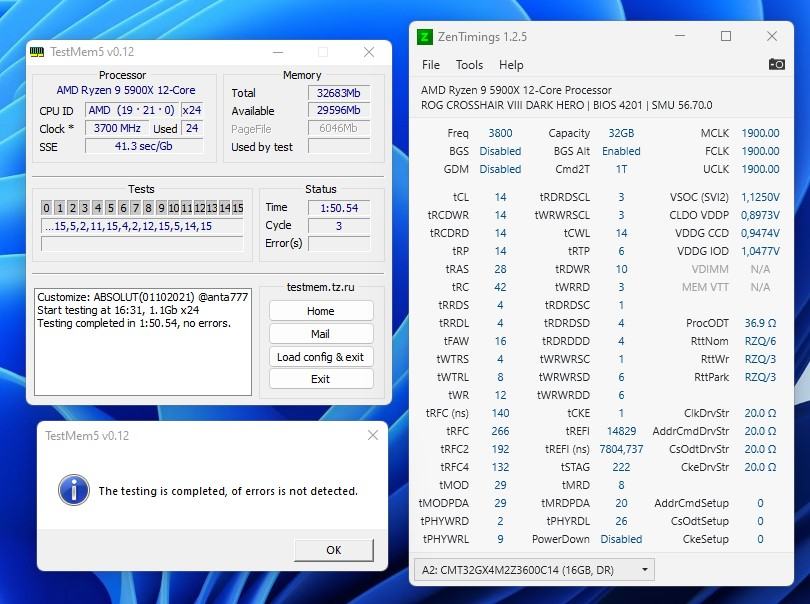This screenshot has width=810, height=604.
Task: Click the testmem.tz.ru label
Action: [321, 287]
